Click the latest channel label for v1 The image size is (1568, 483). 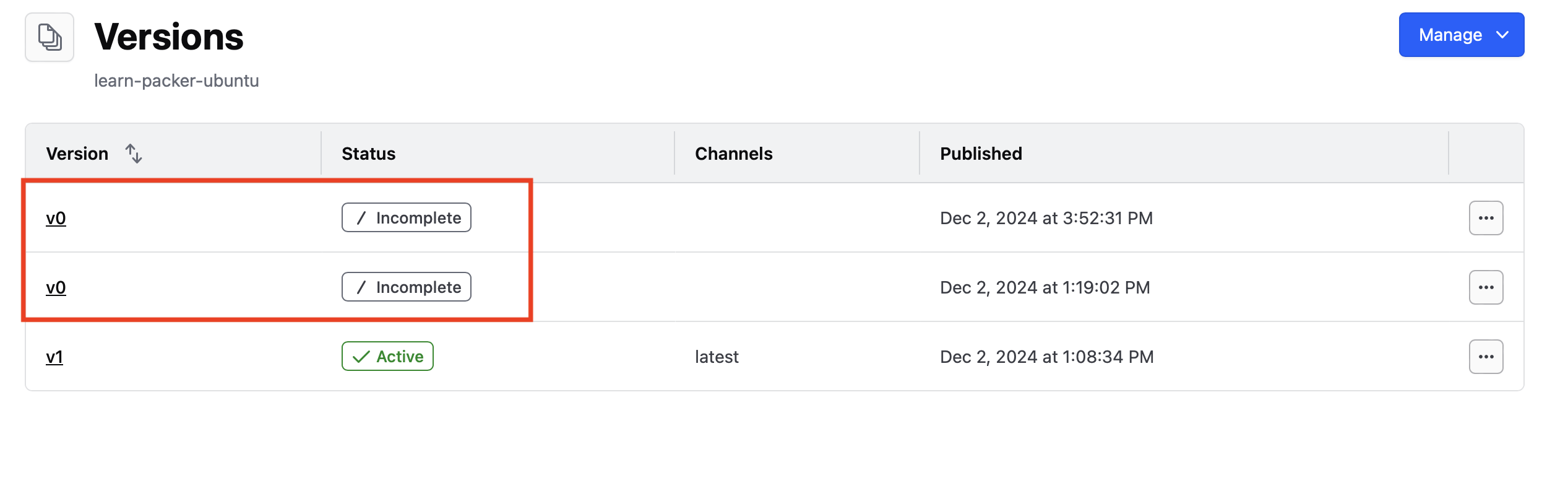point(717,357)
